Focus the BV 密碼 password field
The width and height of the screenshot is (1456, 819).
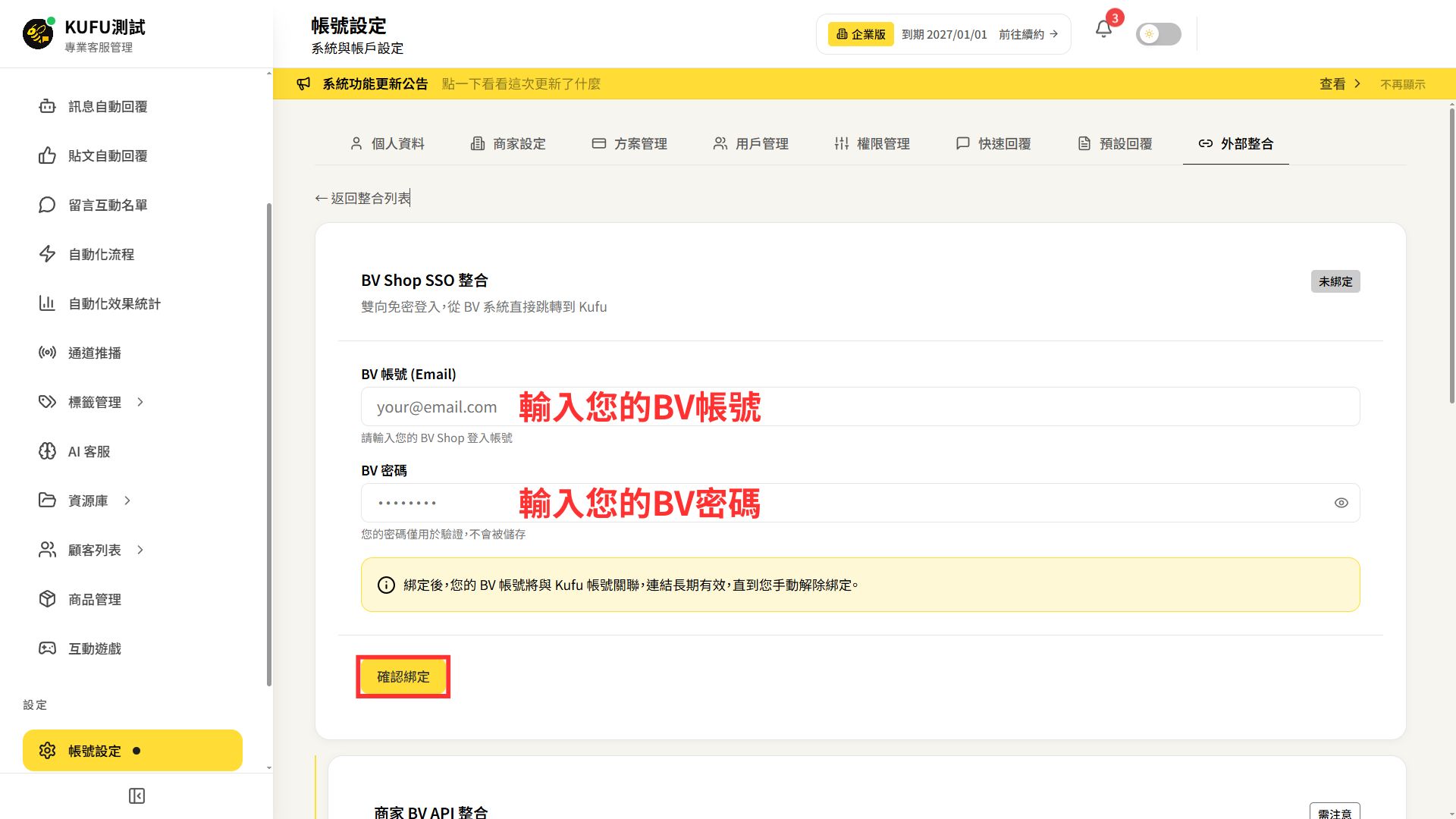(x=860, y=503)
